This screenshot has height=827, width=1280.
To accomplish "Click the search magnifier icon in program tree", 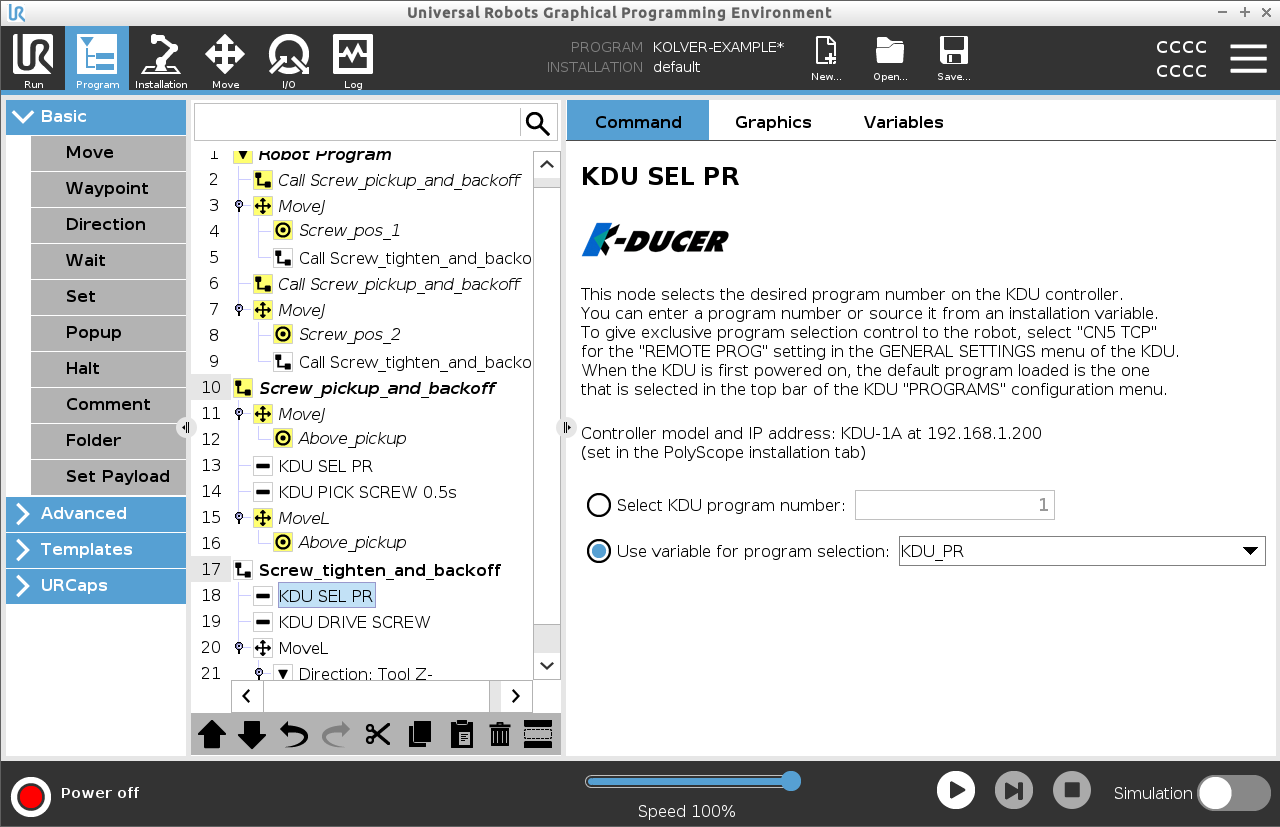I will pyautogui.click(x=538, y=123).
